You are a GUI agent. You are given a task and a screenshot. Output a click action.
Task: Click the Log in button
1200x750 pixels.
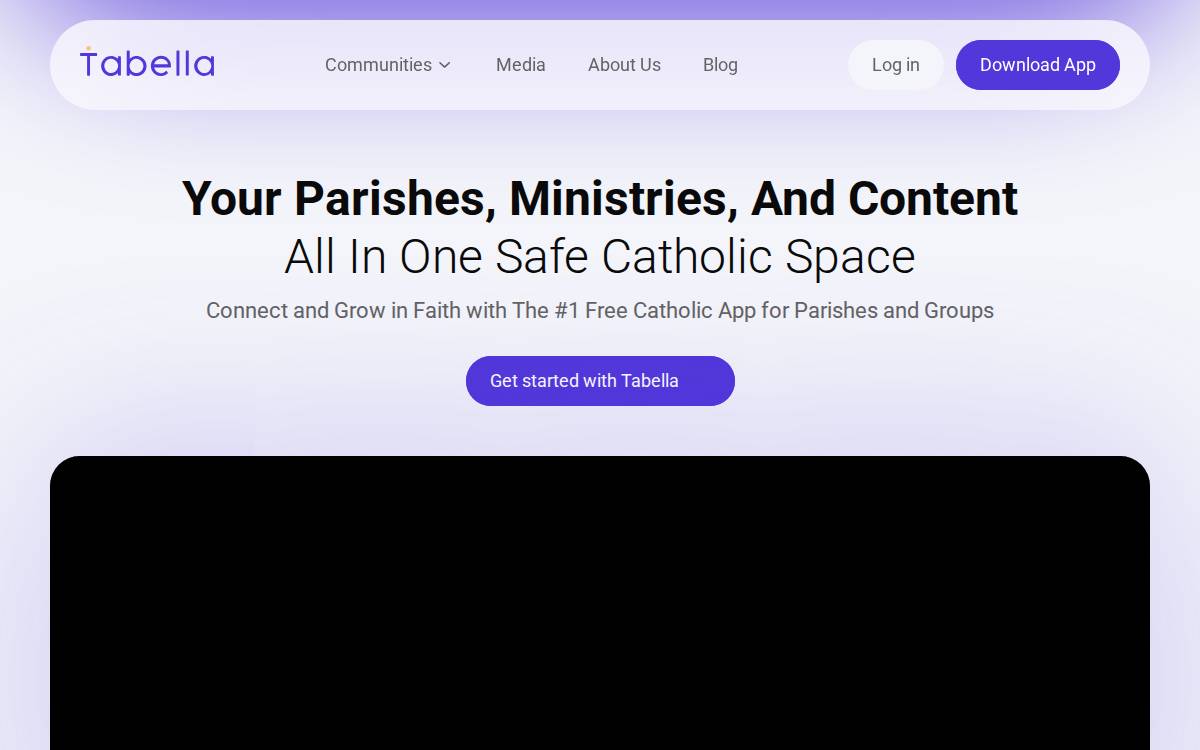896,65
